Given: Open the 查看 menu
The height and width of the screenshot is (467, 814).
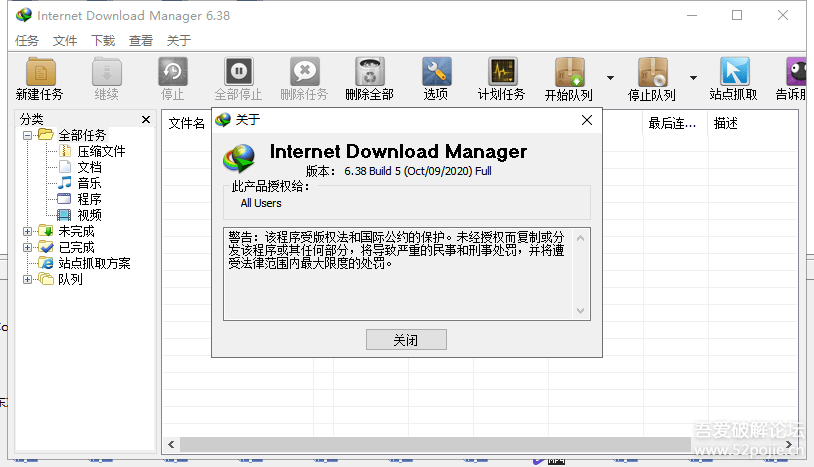Looking at the screenshot, I should click(x=141, y=40).
